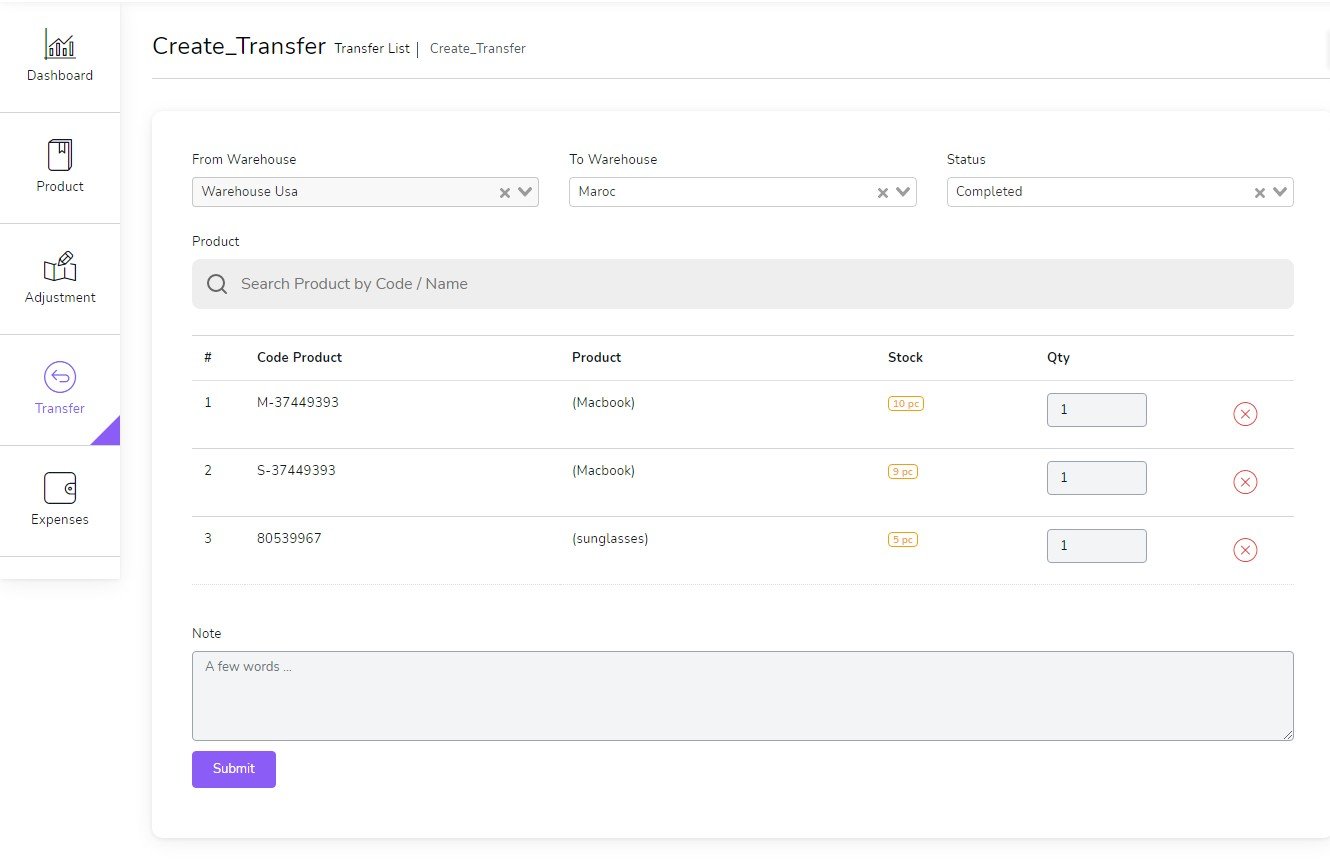Image resolution: width=1330 pixels, height=868 pixels.
Task: Select the Transfer arrow icon
Action: tap(60, 378)
